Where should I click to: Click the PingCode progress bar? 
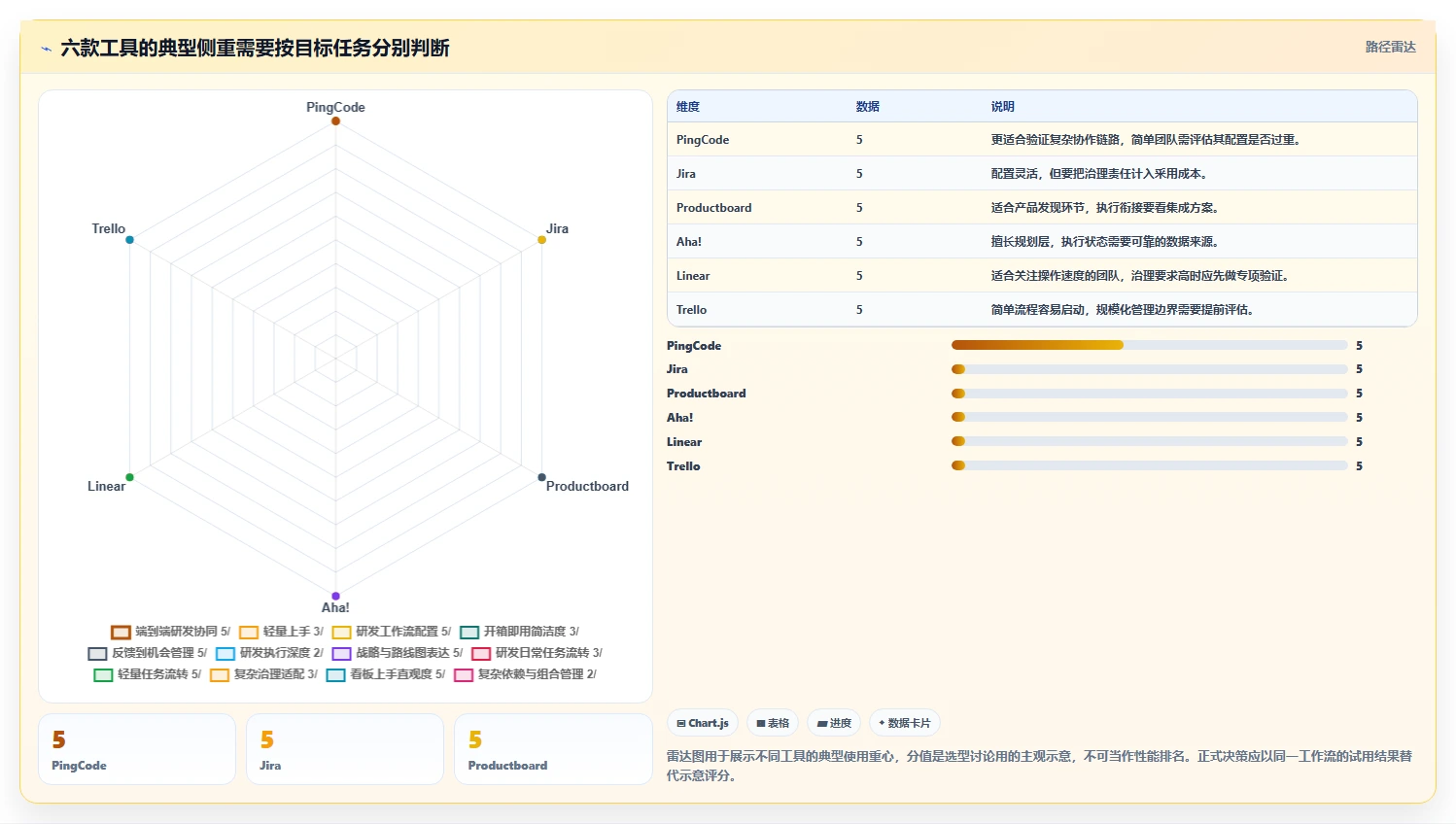[1150, 345]
